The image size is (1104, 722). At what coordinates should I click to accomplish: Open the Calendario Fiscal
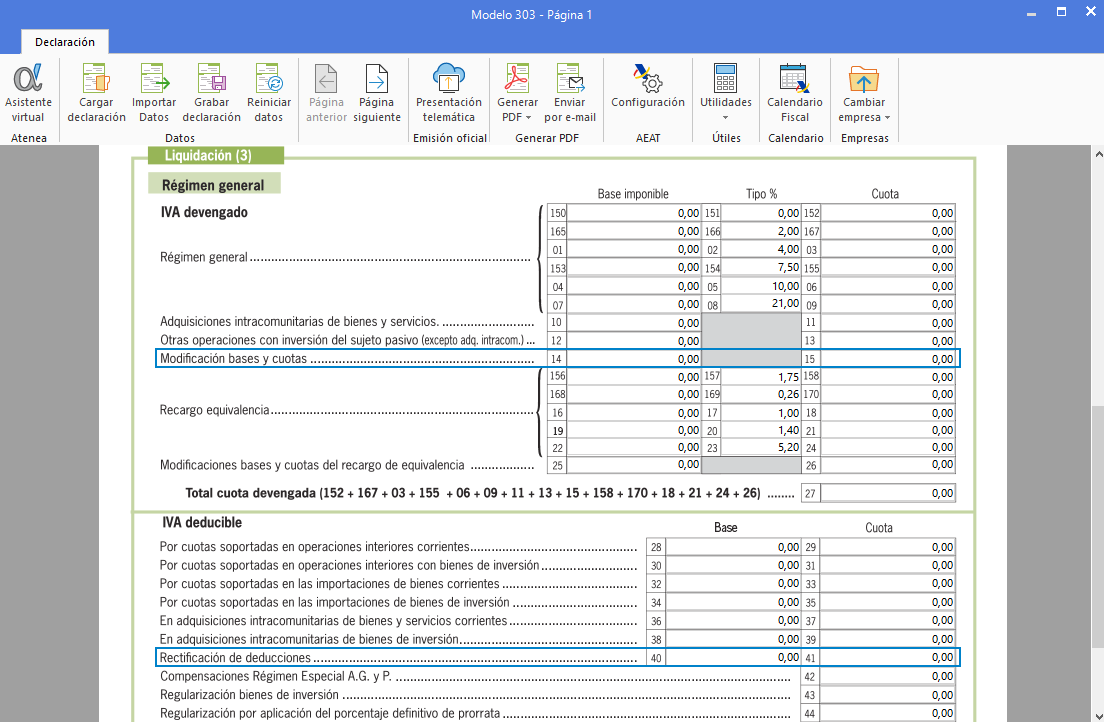point(794,94)
